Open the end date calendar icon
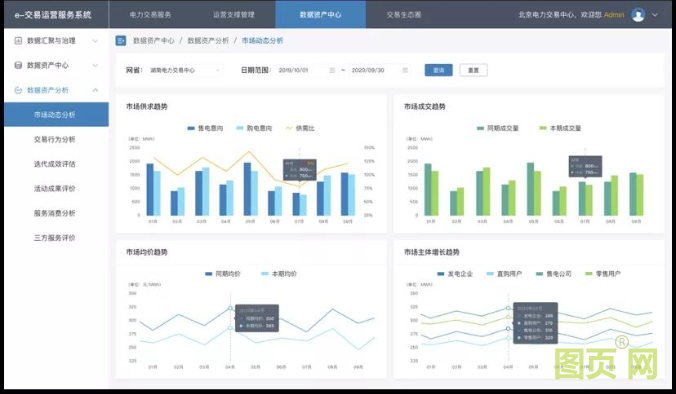This screenshot has height=394, width=676. tap(405, 70)
